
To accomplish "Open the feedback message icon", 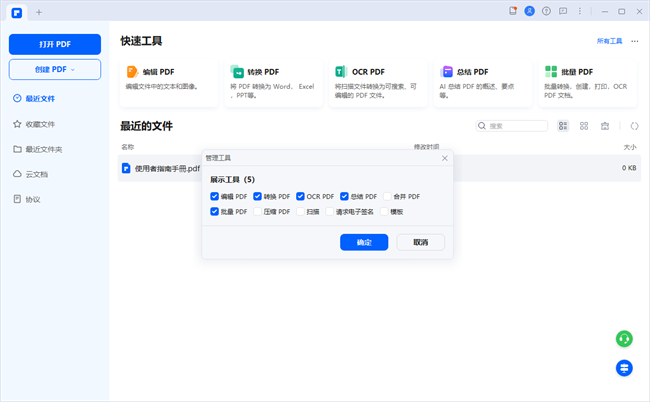I will [563, 11].
